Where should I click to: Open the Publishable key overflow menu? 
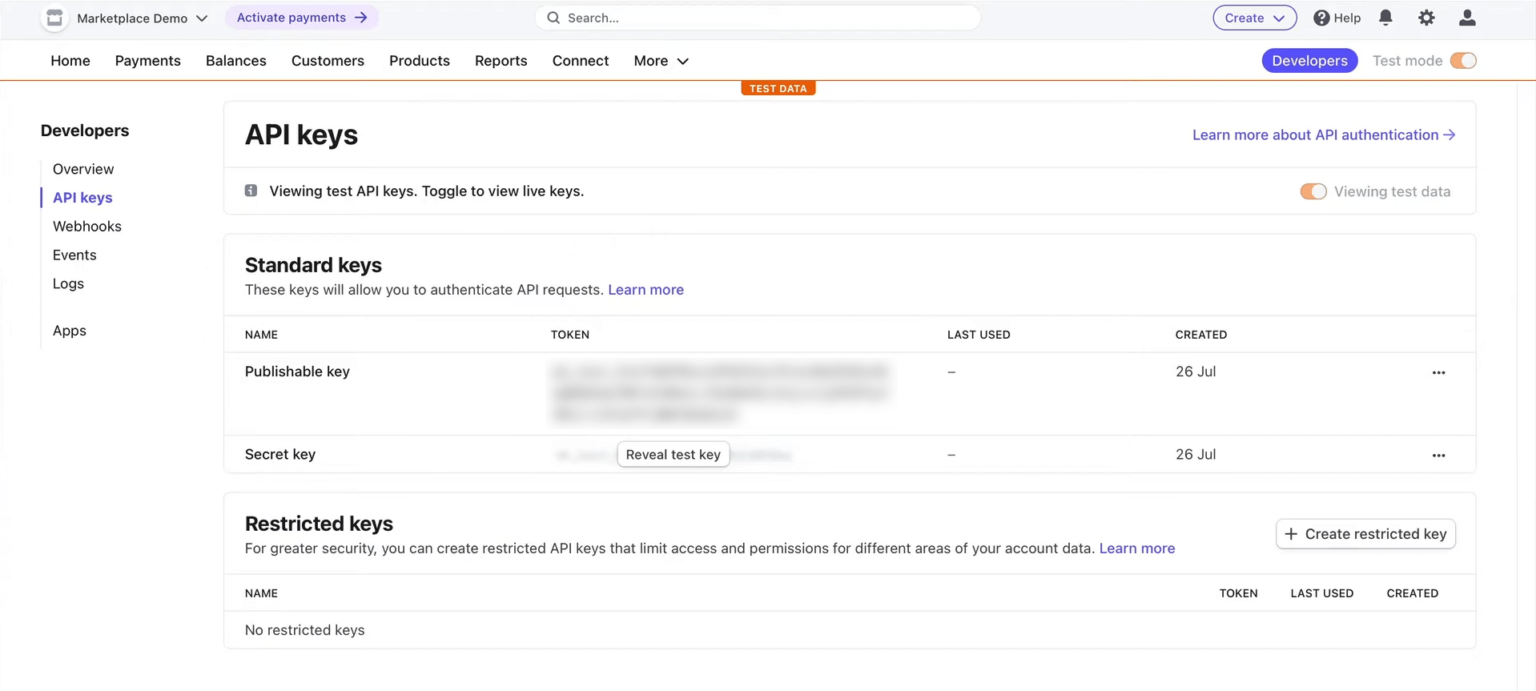point(1438,371)
